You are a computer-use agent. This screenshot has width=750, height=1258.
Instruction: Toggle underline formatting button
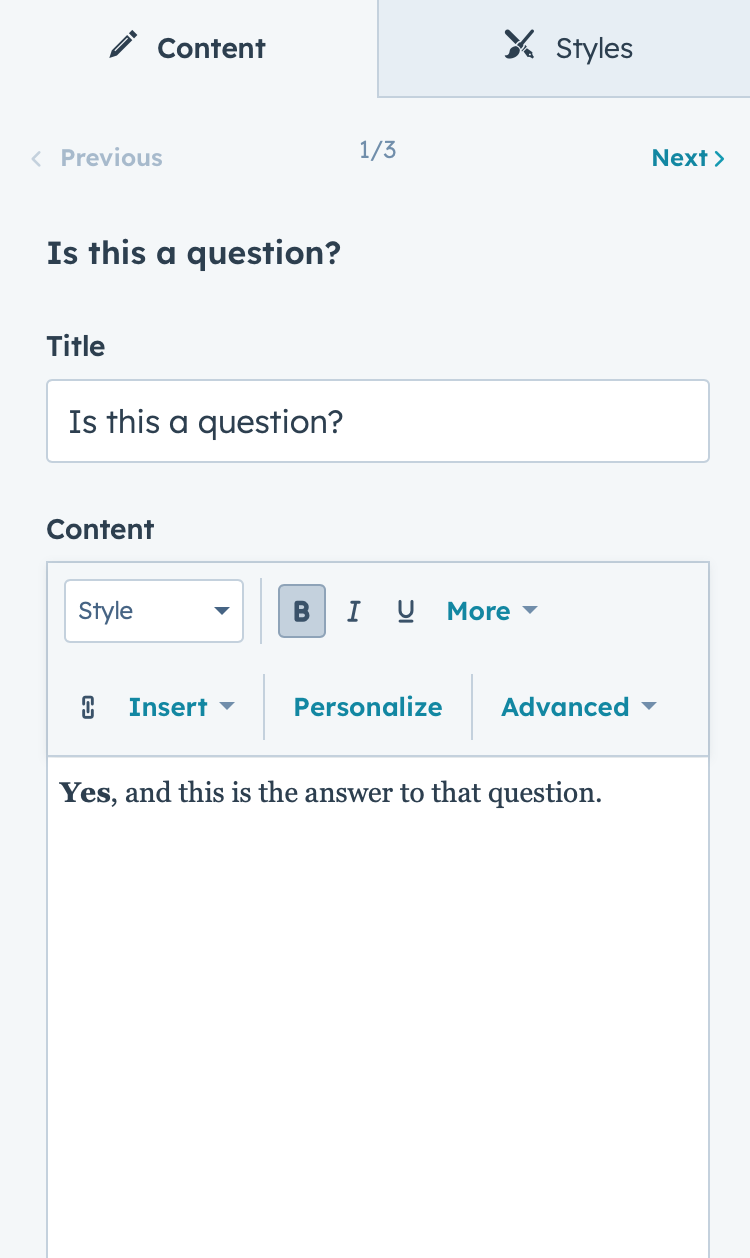point(405,611)
